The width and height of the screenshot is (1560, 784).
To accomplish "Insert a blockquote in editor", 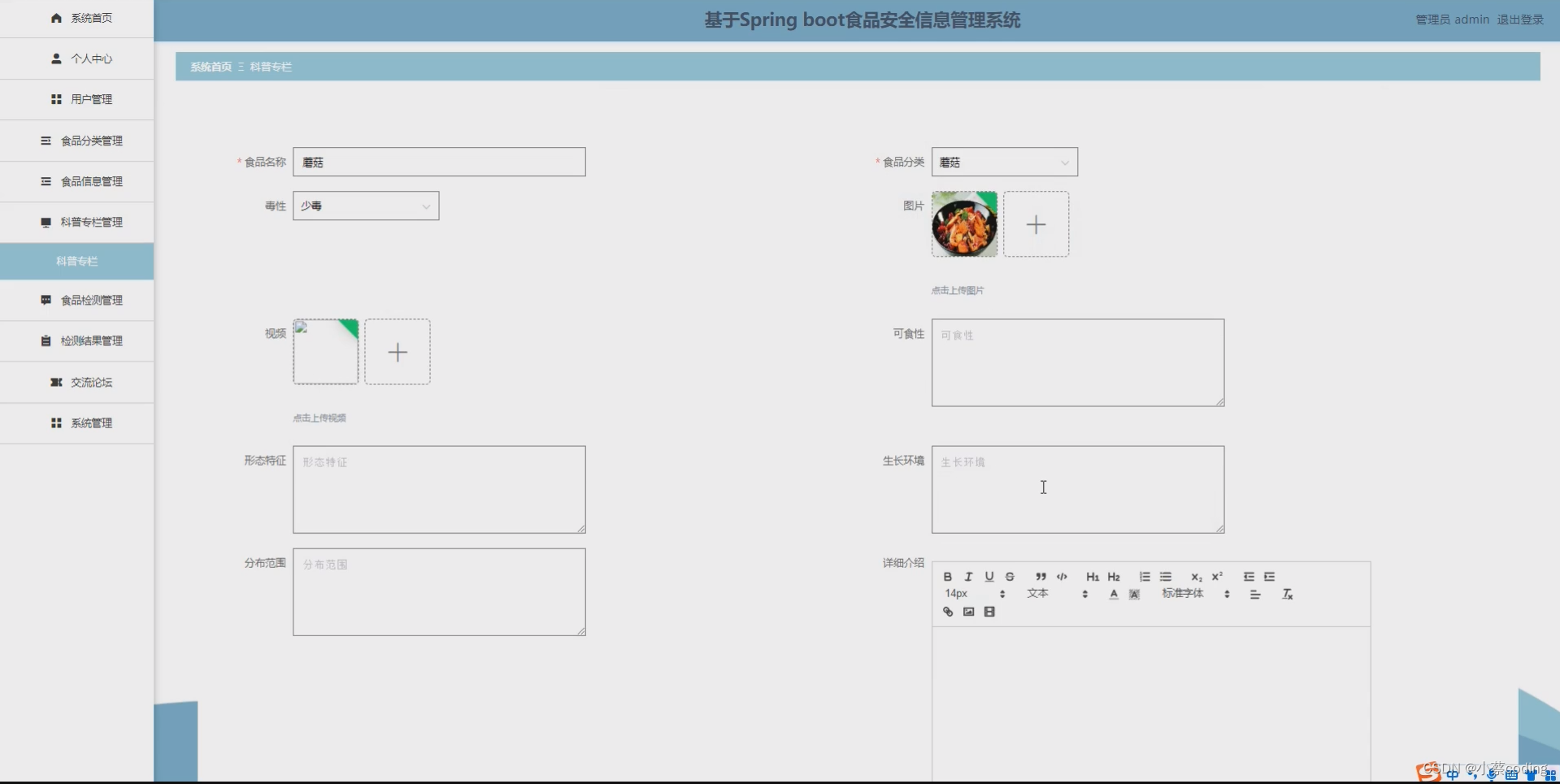I will [x=1041, y=577].
